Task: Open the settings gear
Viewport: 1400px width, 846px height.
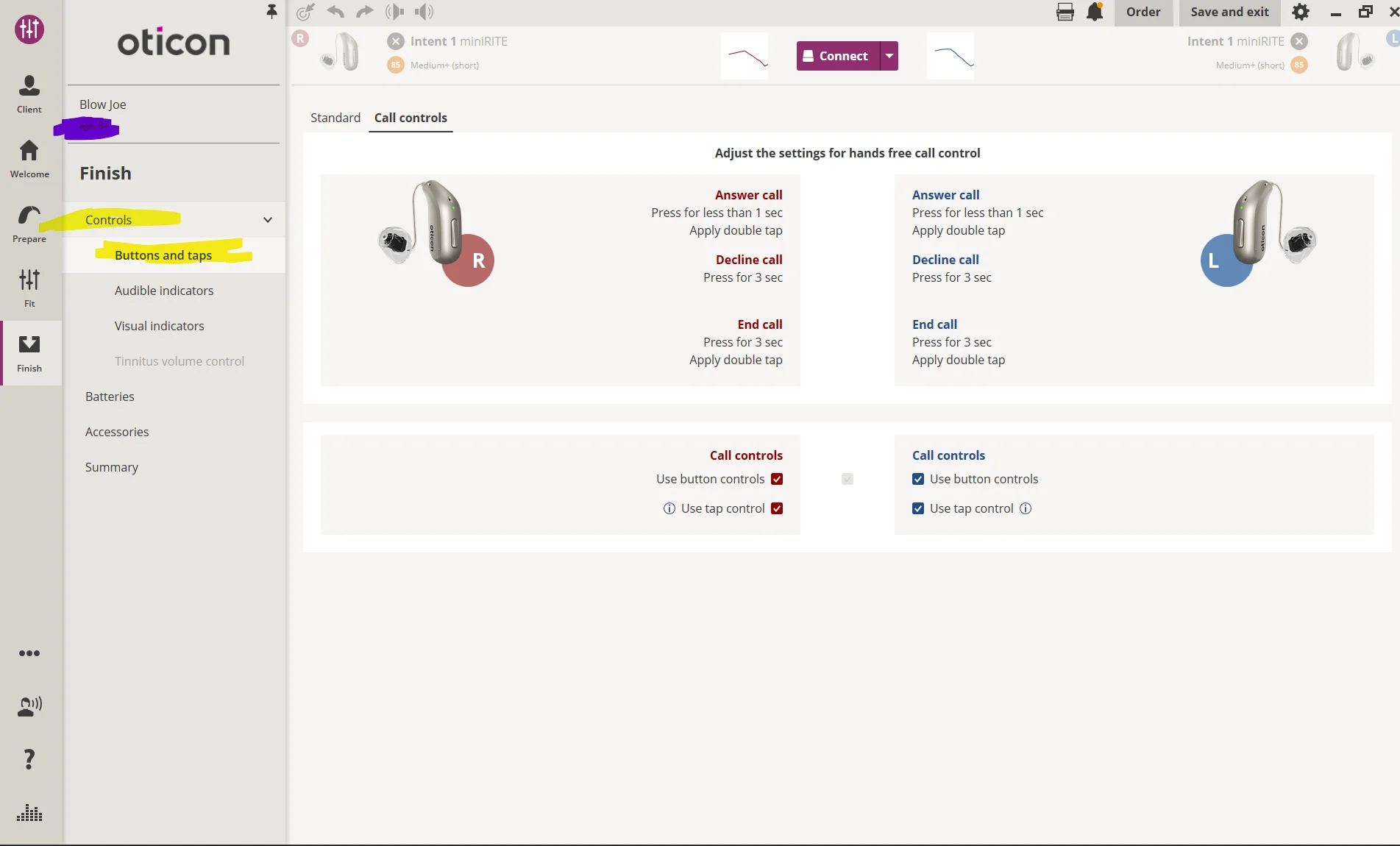Action: point(1301,12)
